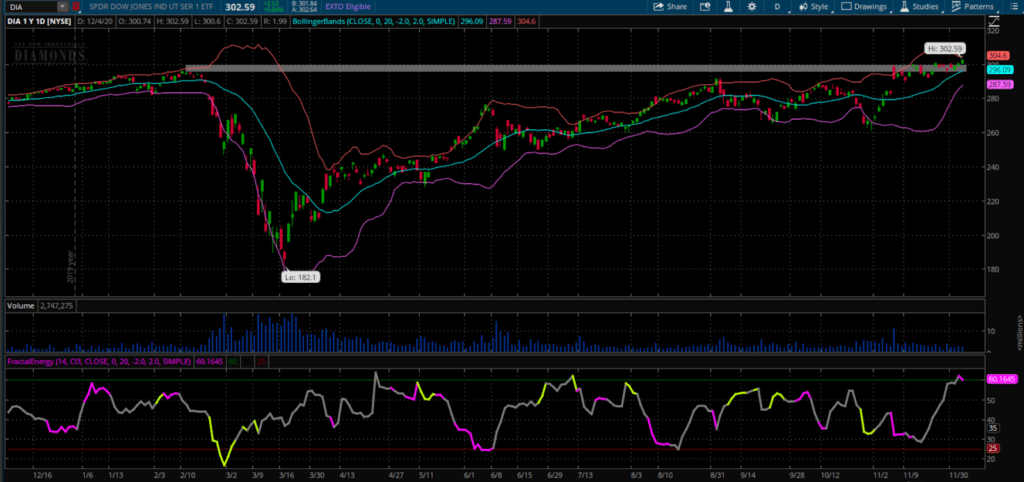The height and width of the screenshot is (482, 1024).
Task: Click the SPDR DOW JONES IND UT SER 1 ETF name
Action: (x=153, y=7)
